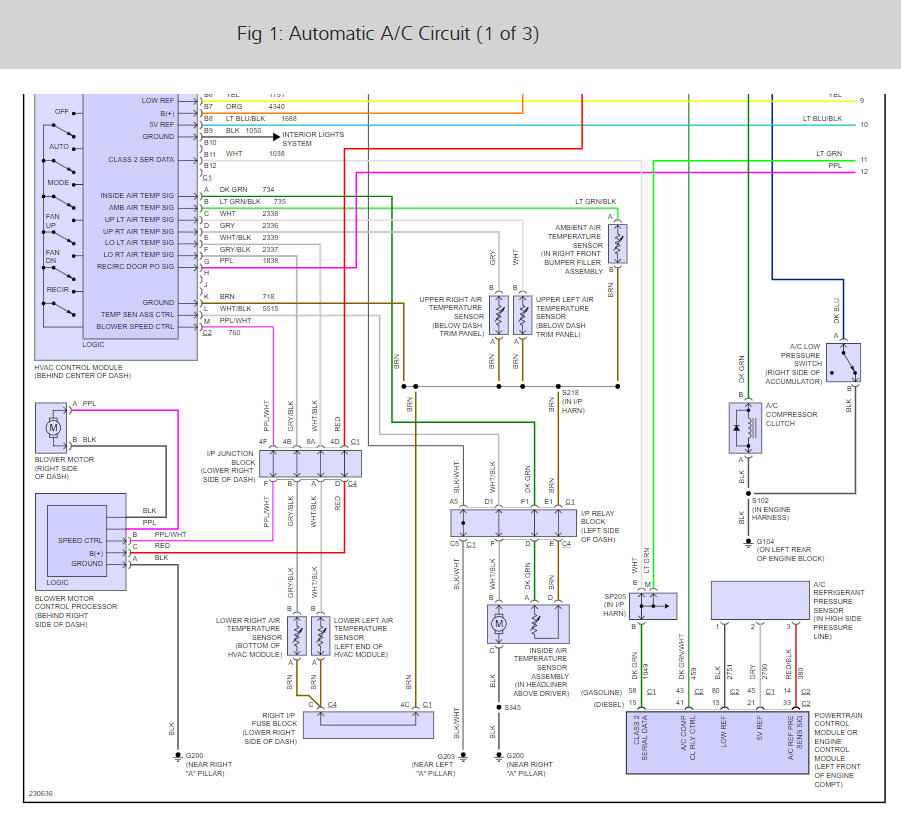
Task: Click the lower right air temperature sensor symbol
Action: [297, 636]
